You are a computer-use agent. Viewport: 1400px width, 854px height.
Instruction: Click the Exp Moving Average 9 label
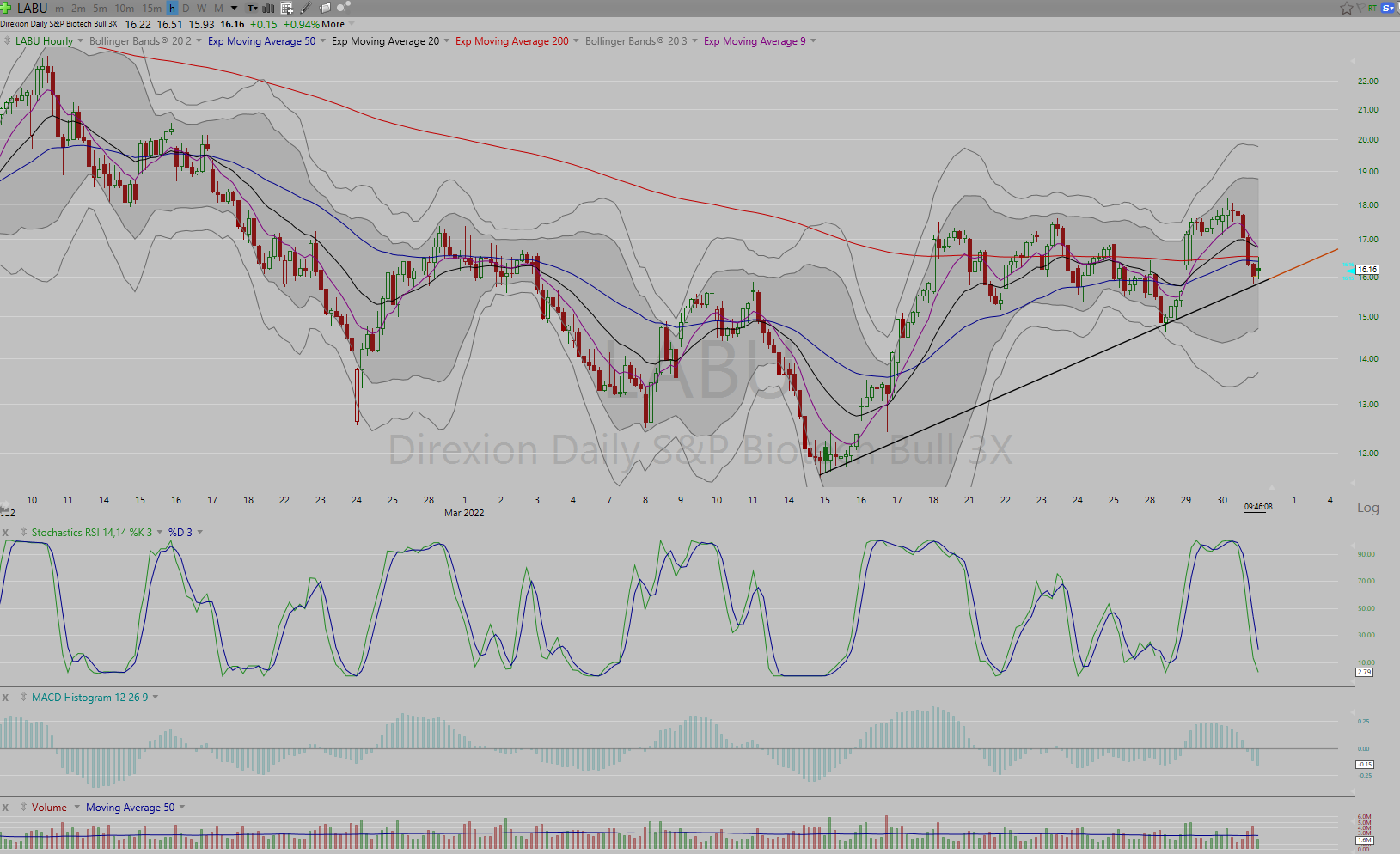[x=755, y=40]
